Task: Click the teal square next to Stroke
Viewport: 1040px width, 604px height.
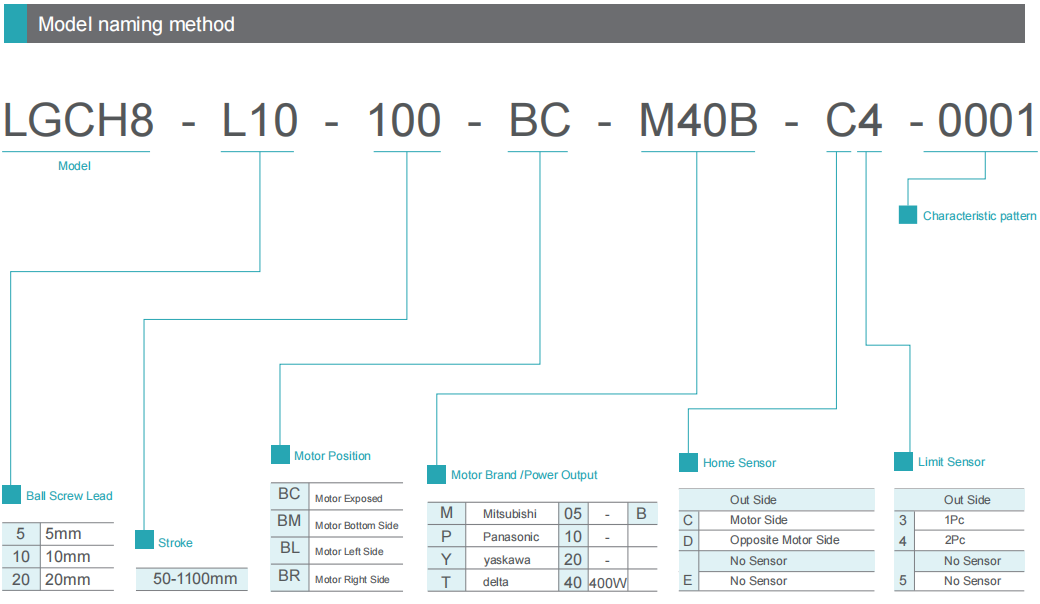Action: (144, 540)
